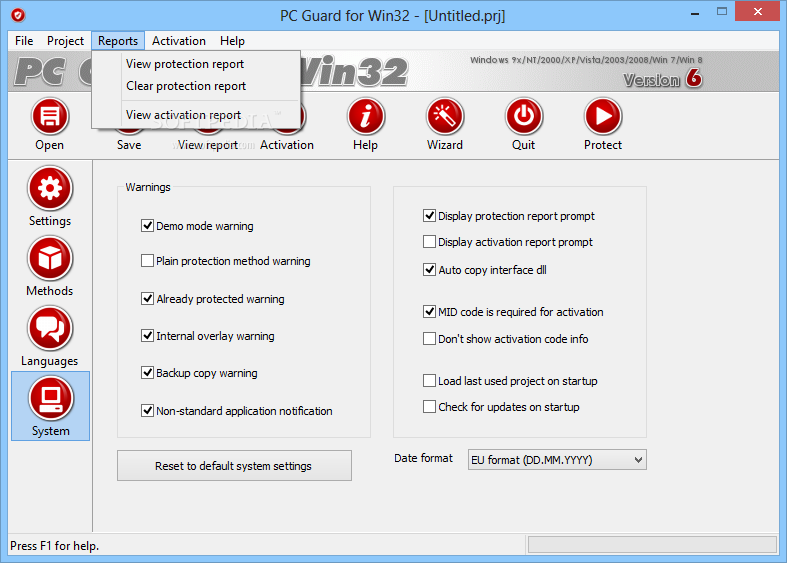Expand the Date format dropdown
The height and width of the screenshot is (563, 787).
click(557, 460)
